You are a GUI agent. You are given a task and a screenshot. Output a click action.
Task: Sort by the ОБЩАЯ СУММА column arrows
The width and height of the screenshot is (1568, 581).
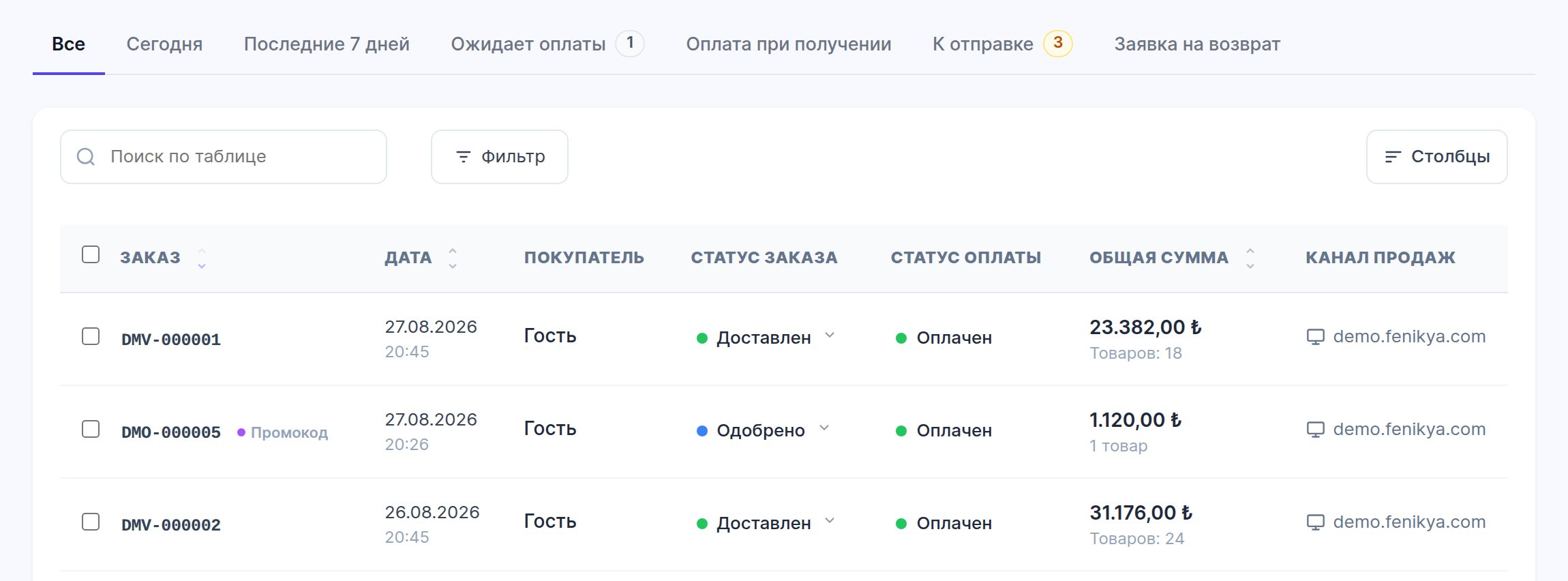coord(1250,258)
